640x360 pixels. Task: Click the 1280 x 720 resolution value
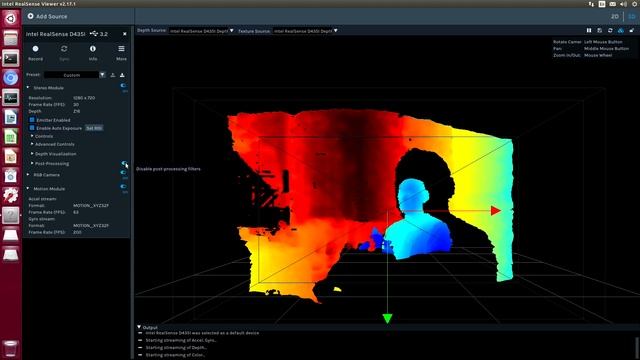[x=84, y=98]
